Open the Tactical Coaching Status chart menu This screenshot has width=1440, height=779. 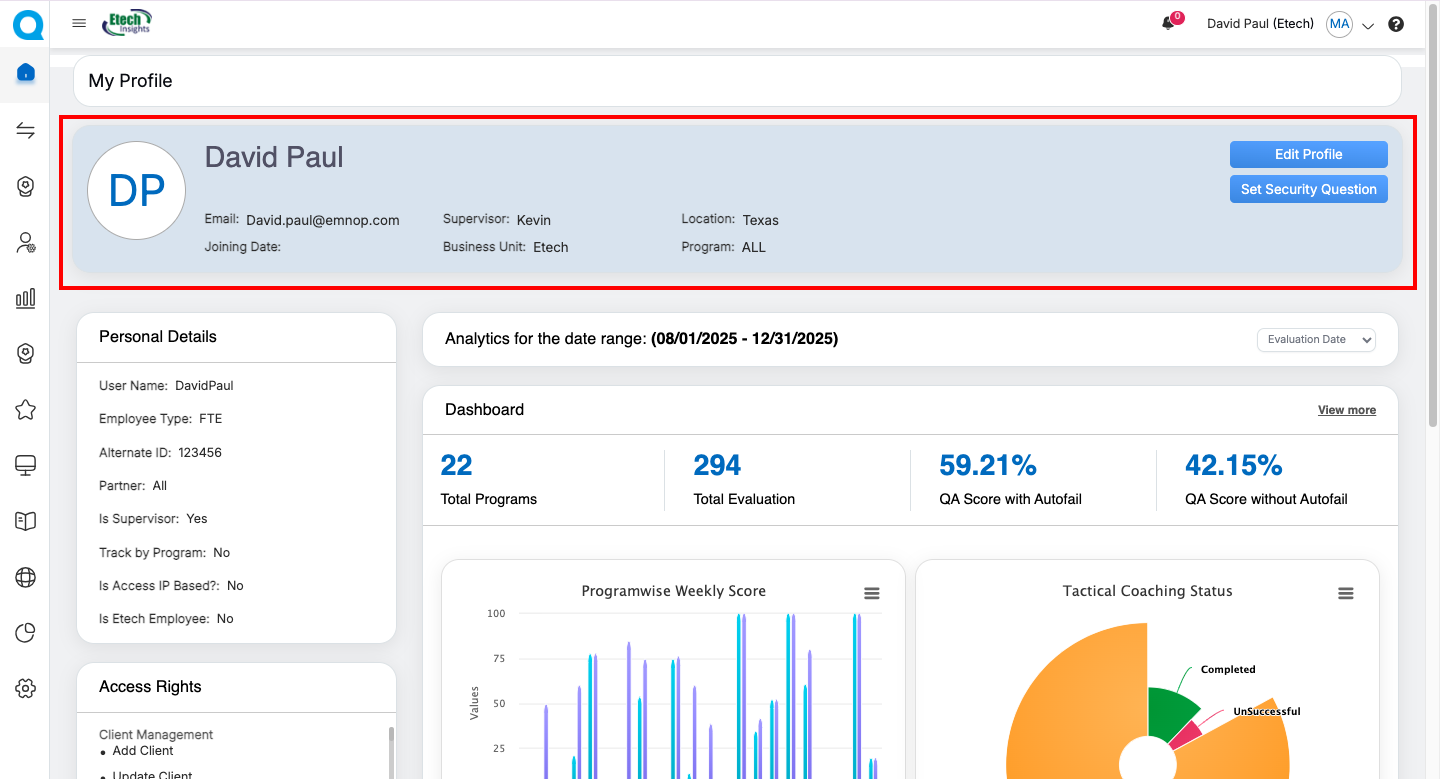click(x=1346, y=593)
